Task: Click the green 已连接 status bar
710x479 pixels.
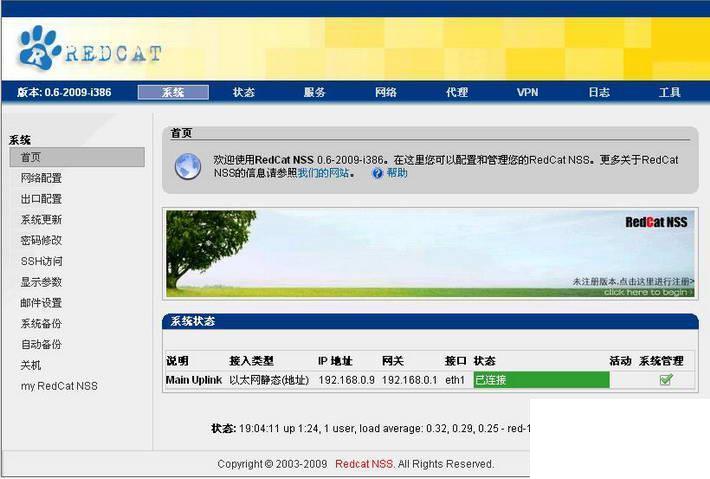Action: pos(541,380)
